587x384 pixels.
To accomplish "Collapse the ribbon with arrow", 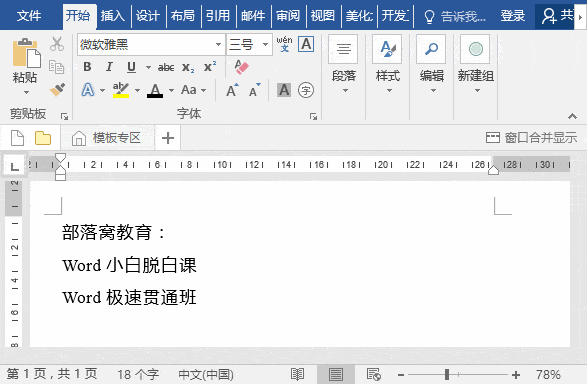I will [572, 116].
